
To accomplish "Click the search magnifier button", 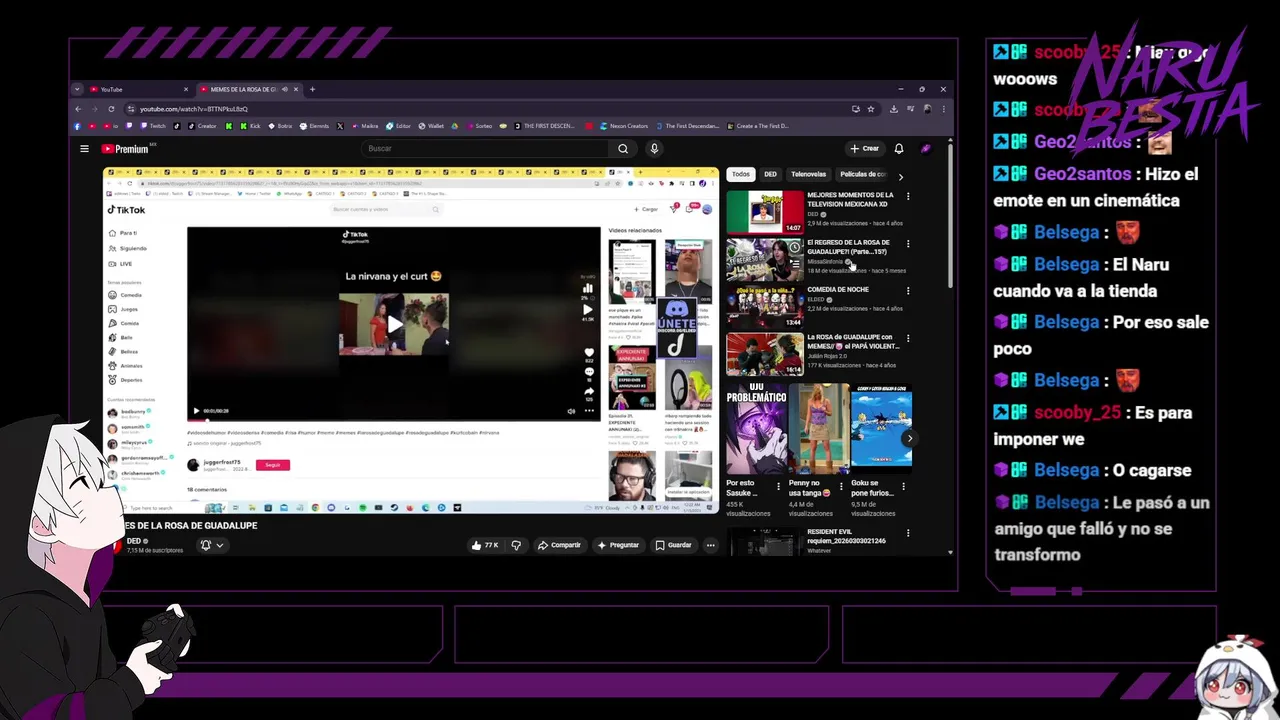I will point(623,149).
